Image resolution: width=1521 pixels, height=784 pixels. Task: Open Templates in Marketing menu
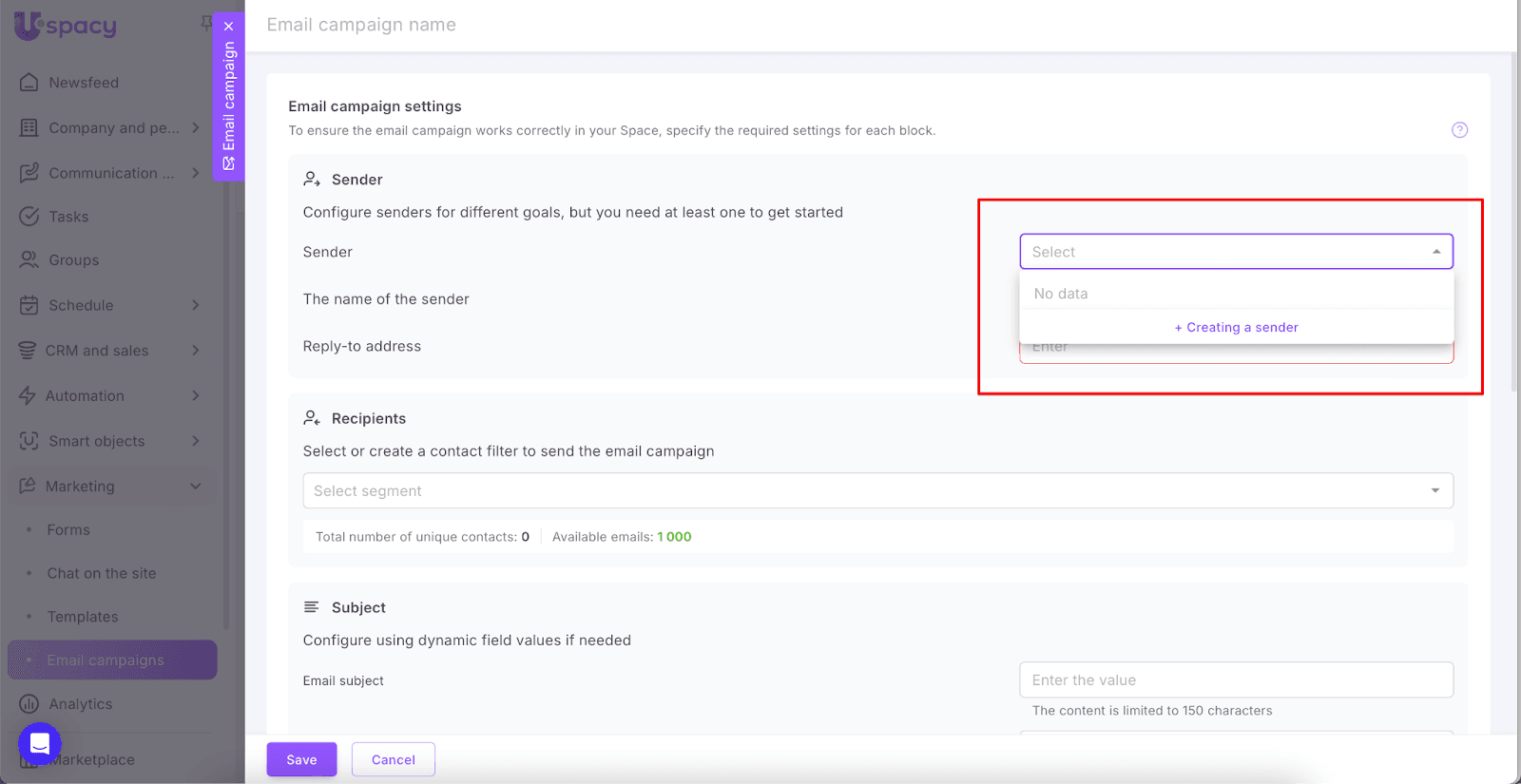(83, 617)
